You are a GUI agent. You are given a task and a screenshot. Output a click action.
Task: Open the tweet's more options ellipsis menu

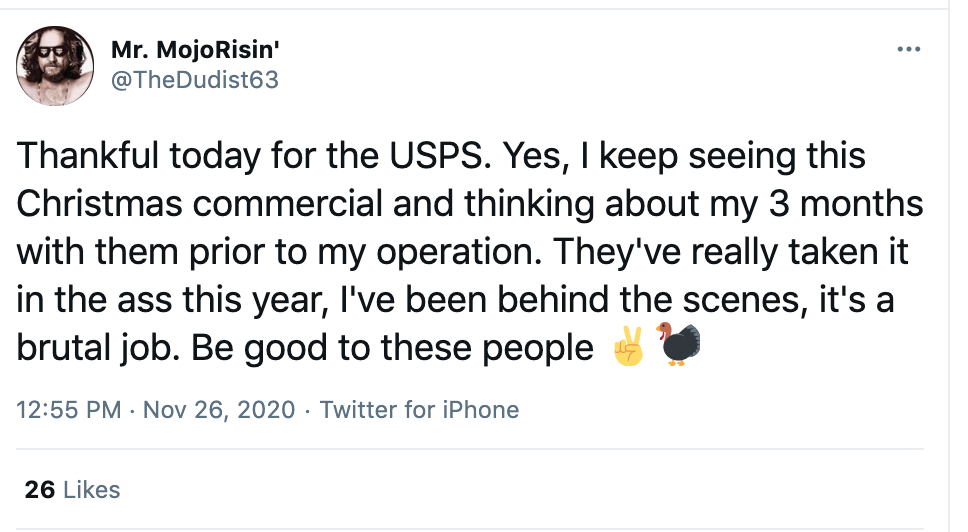(908, 48)
